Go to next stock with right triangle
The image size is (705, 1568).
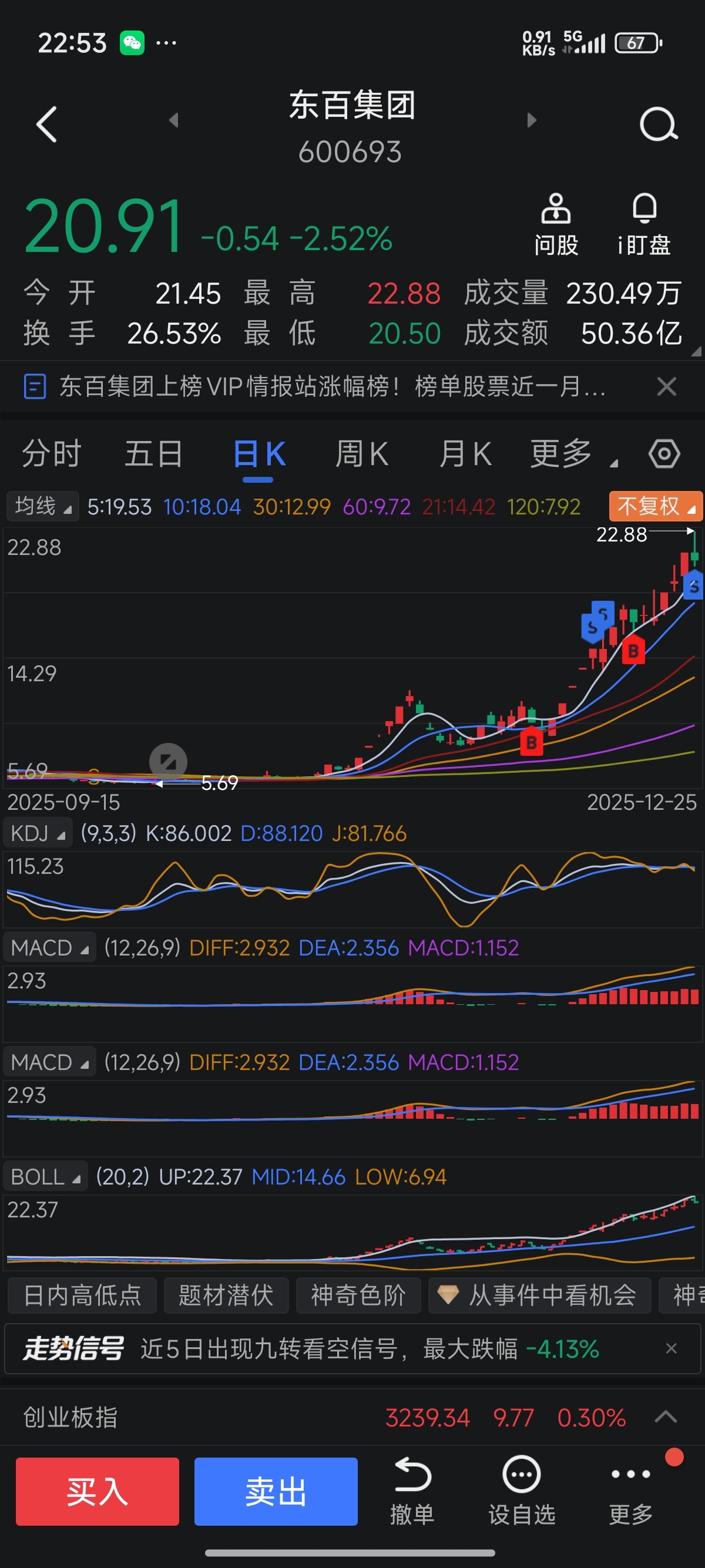[532, 120]
